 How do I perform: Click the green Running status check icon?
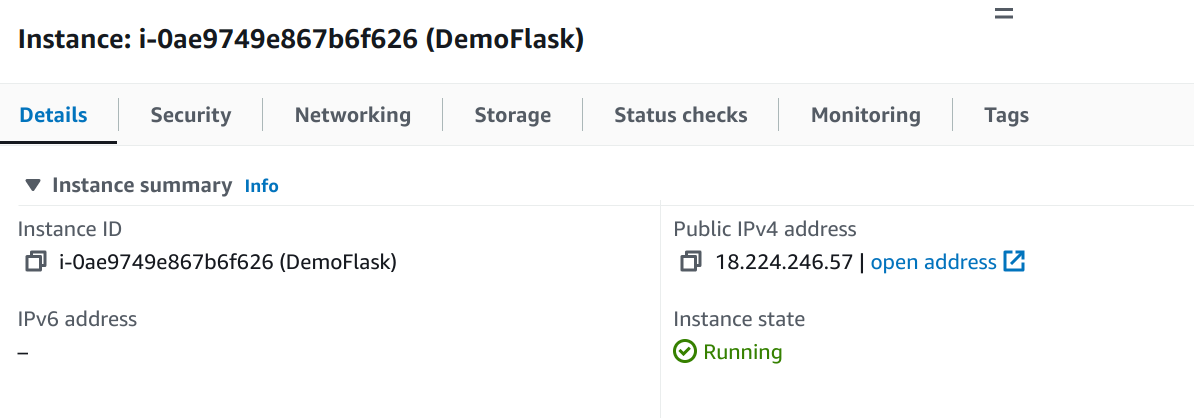coord(685,352)
